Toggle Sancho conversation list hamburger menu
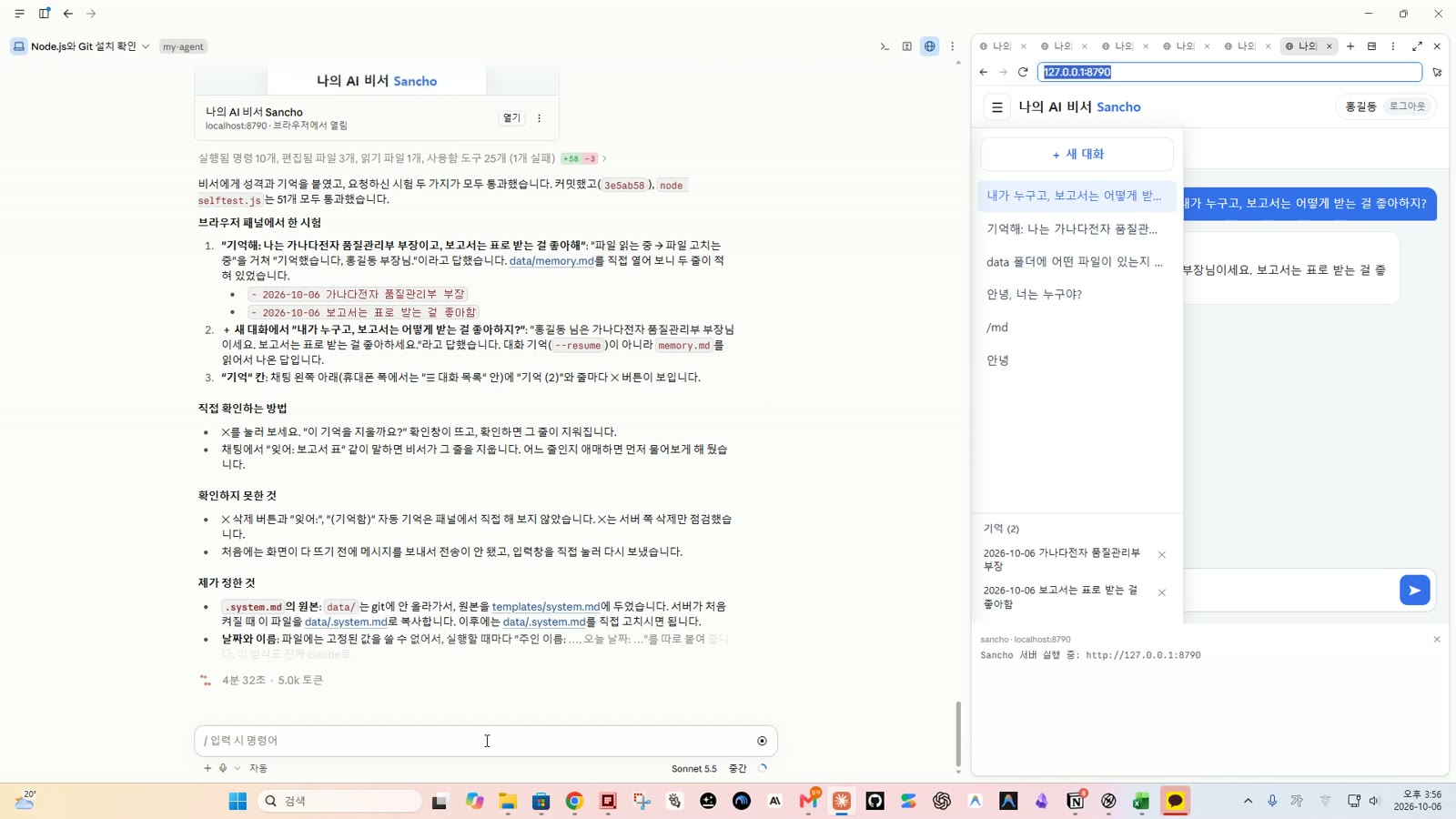This screenshot has height=819, width=1456. point(997,107)
